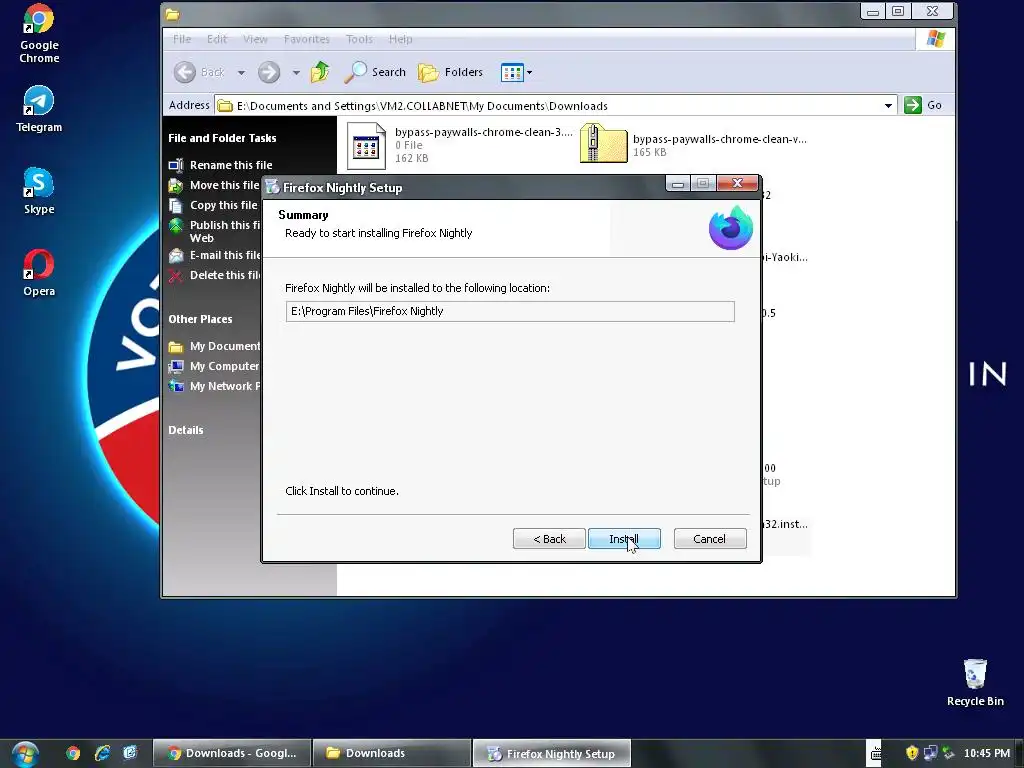
Task: Open the Windows Start button
Action: coord(25,754)
